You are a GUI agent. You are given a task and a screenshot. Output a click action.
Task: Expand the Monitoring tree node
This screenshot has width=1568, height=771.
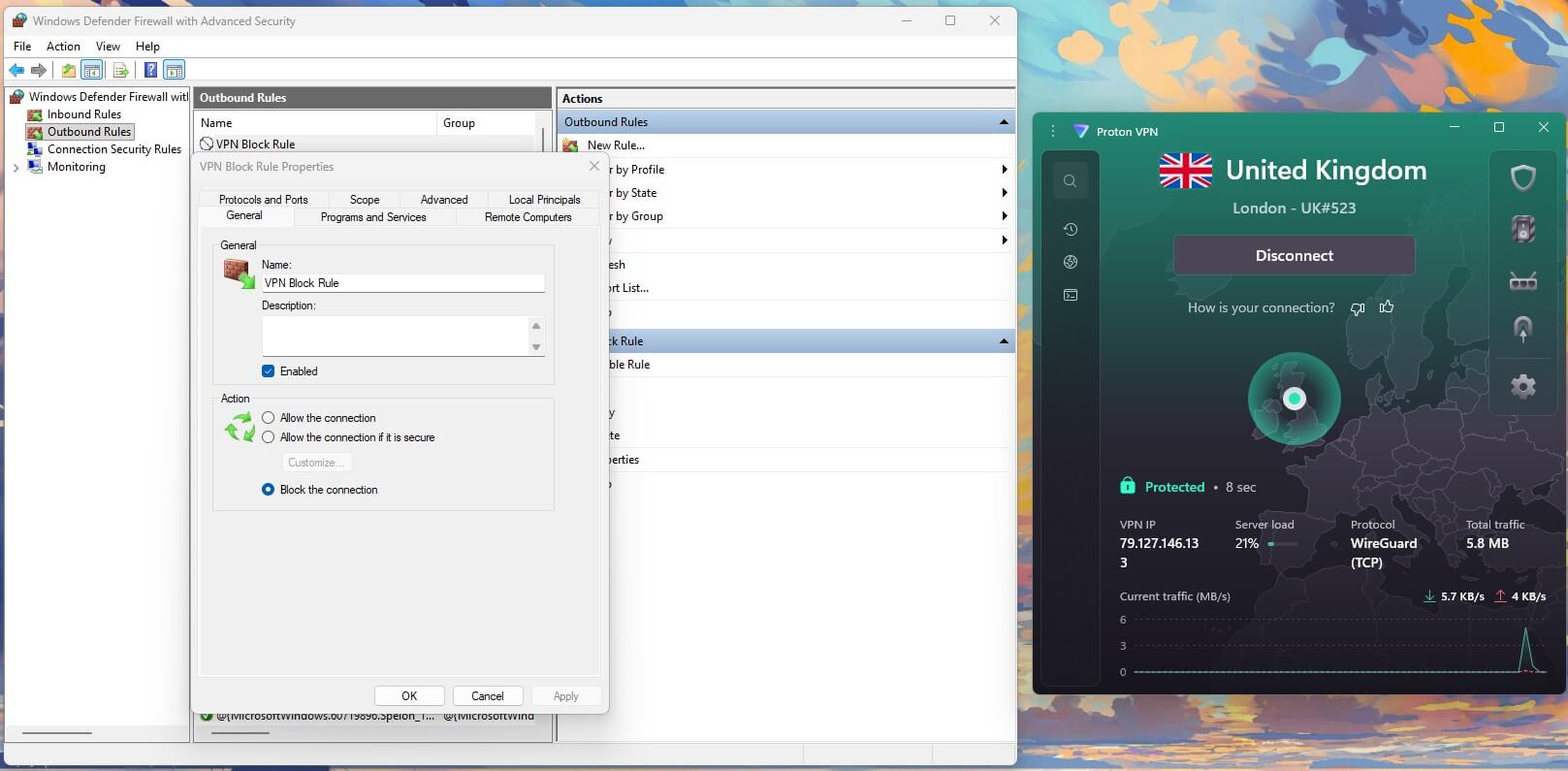tap(16, 168)
